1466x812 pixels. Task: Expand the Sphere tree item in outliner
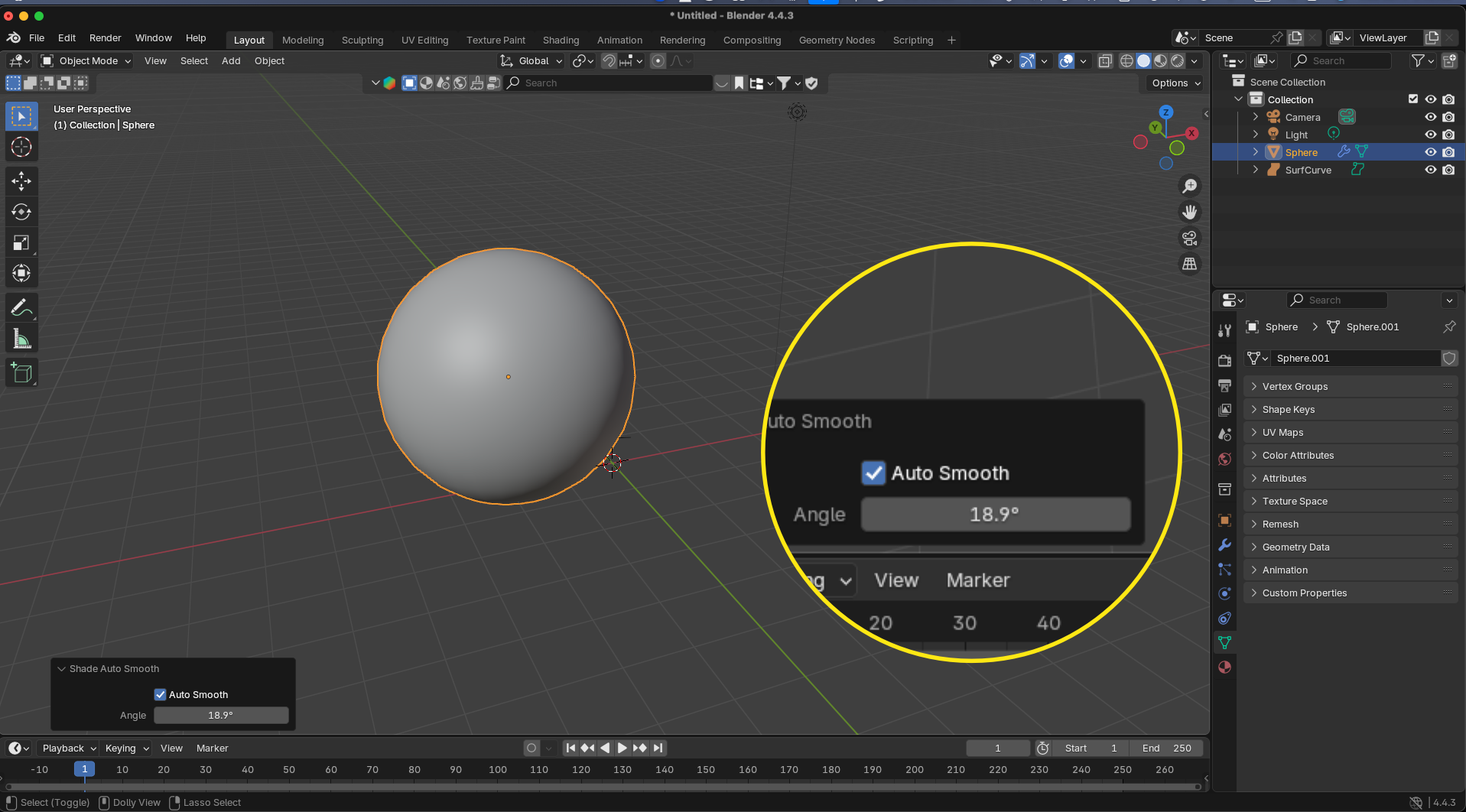[x=1255, y=152]
